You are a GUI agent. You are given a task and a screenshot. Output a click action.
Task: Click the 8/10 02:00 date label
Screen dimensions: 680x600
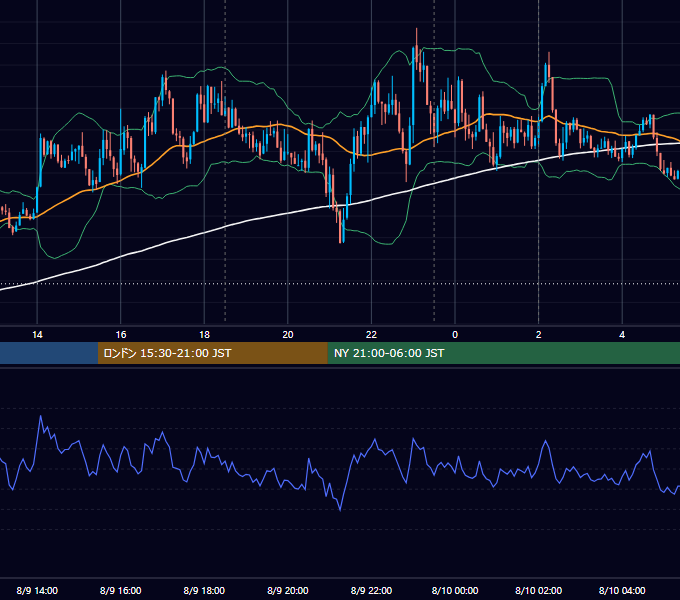539,590
